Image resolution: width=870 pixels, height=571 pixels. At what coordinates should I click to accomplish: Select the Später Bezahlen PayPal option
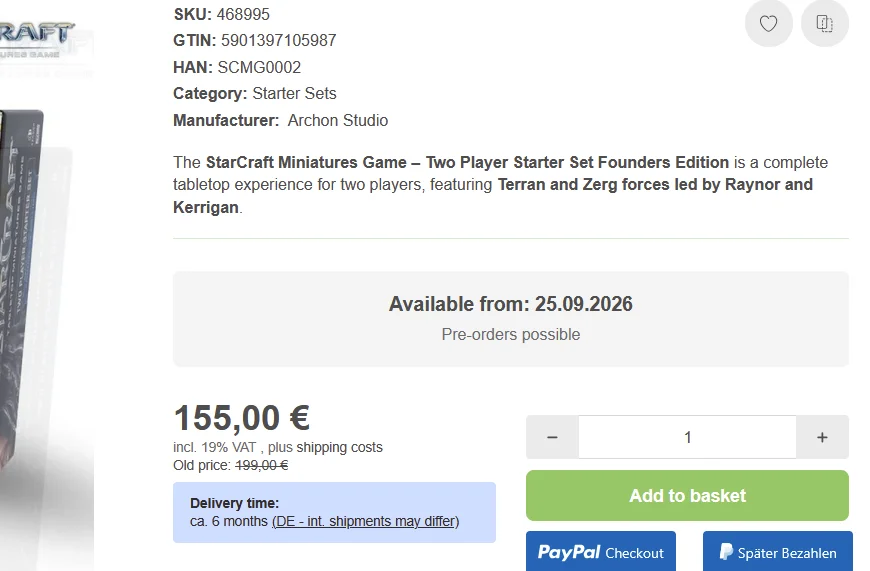pos(778,552)
